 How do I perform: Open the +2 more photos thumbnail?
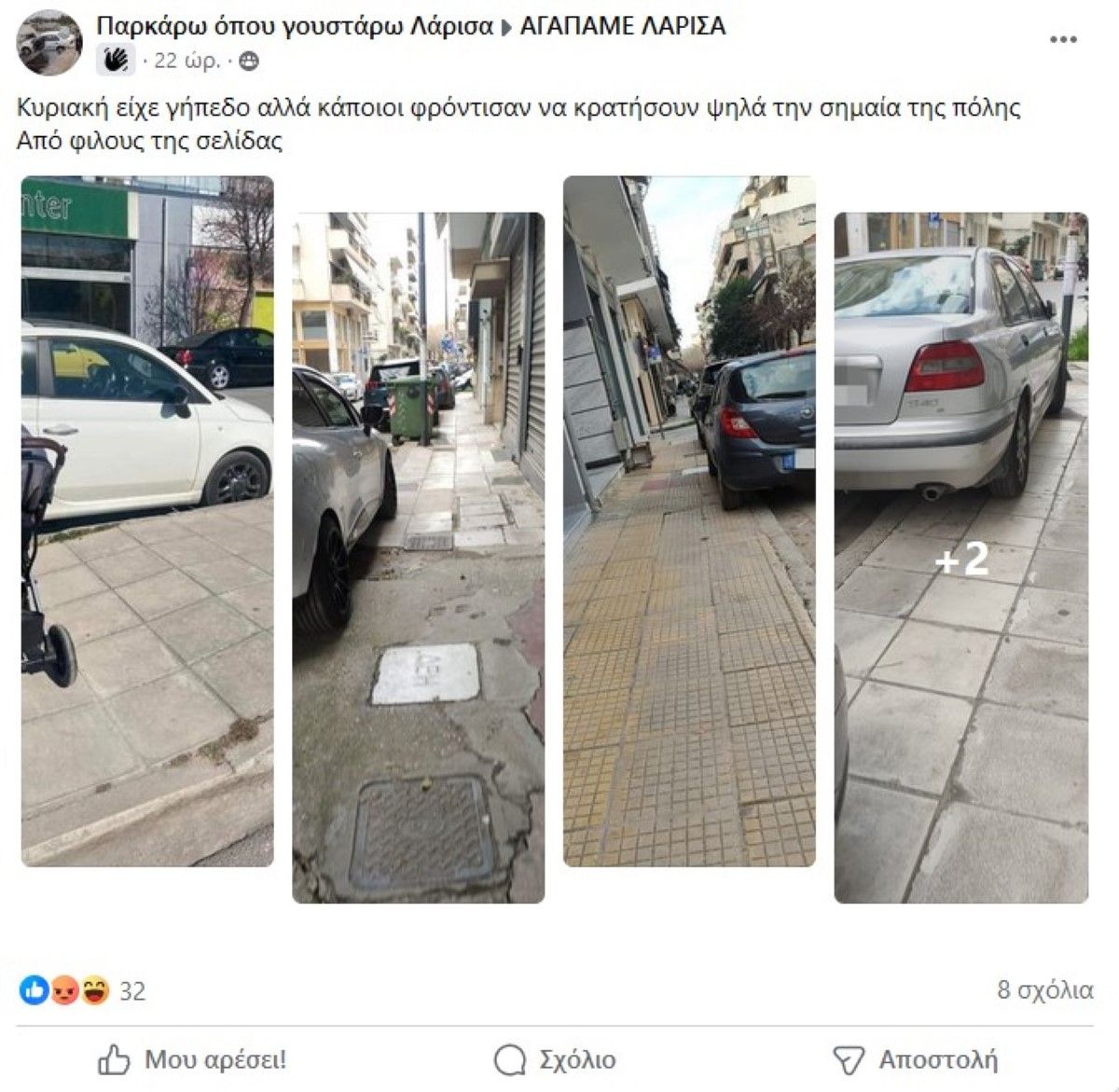coord(961,558)
